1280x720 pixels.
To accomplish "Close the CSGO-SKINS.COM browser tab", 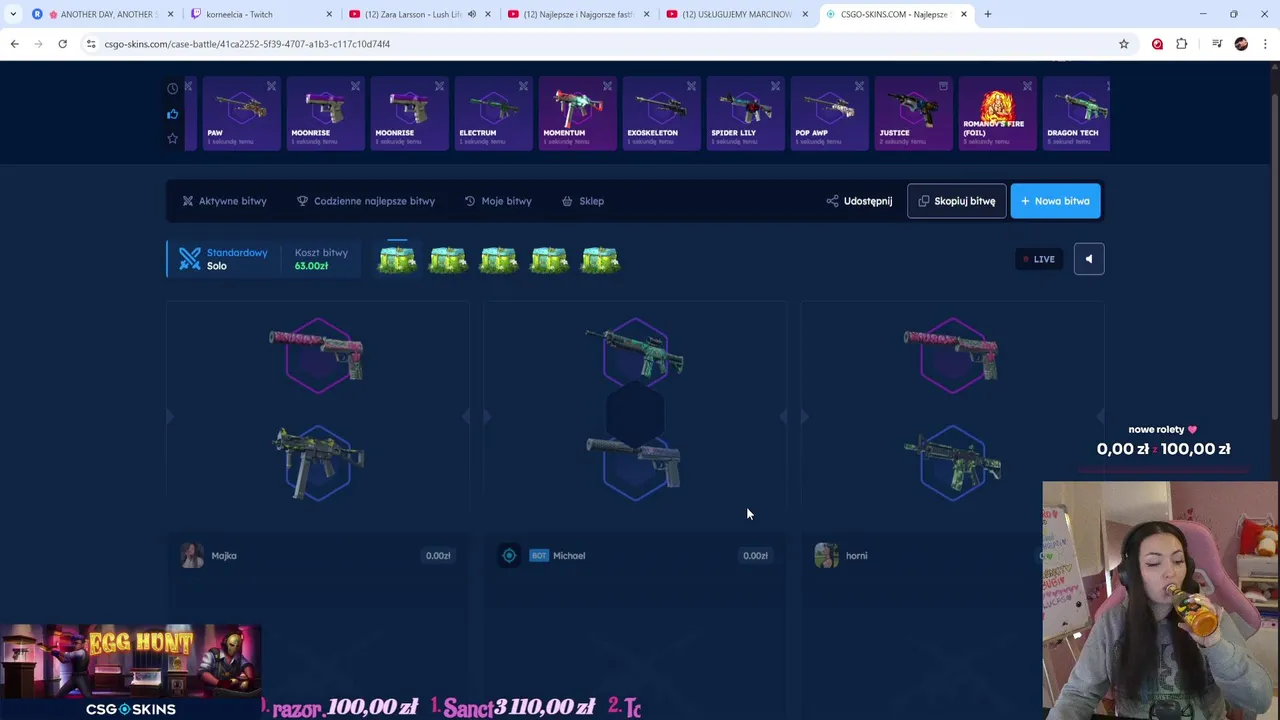I will [x=964, y=14].
